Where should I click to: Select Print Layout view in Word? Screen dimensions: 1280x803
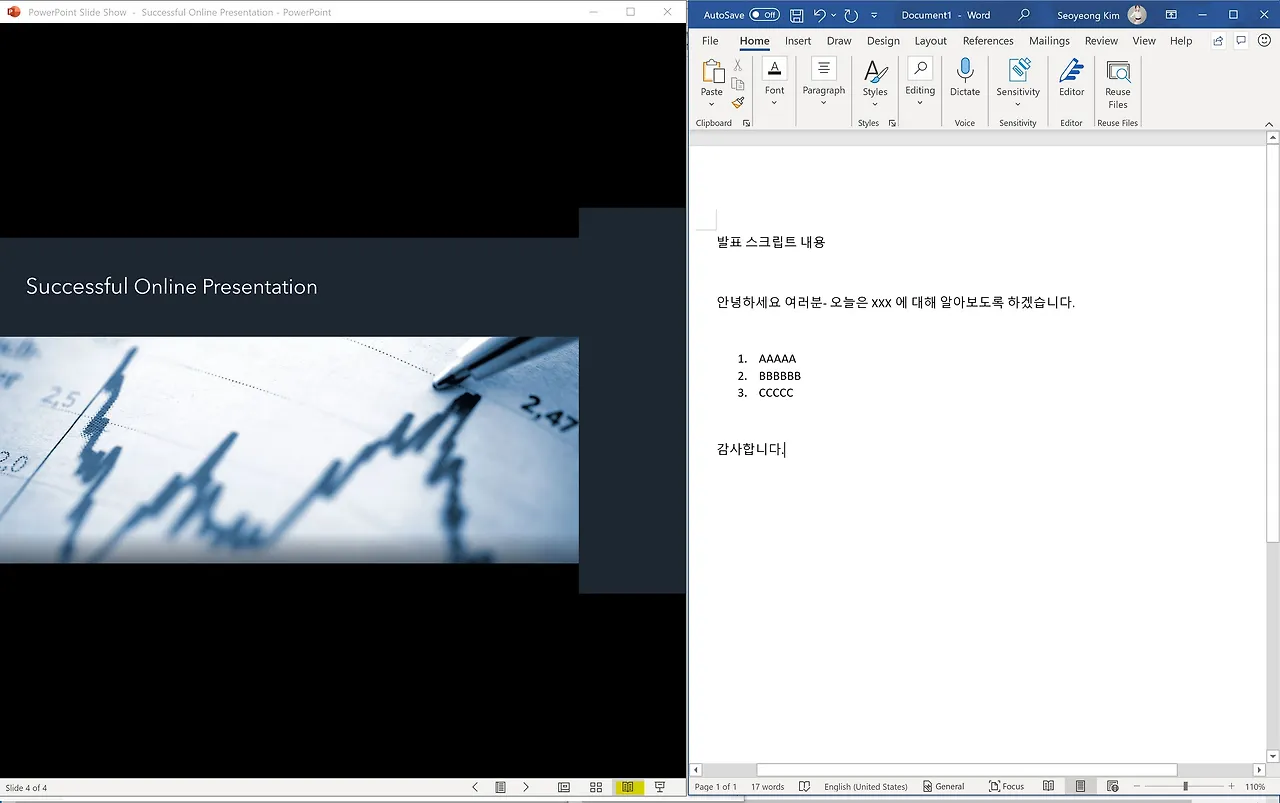point(1080,787)
